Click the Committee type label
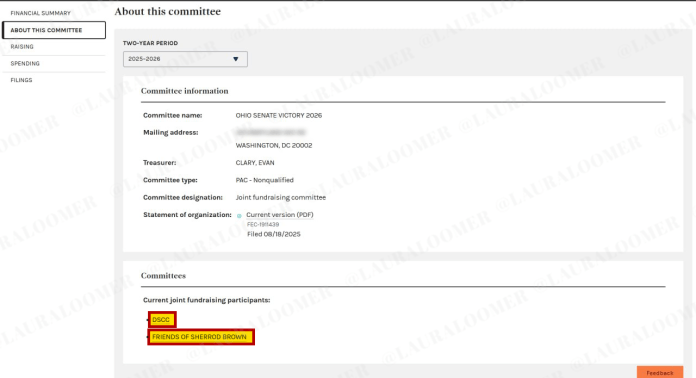Viewport: 696px width, 378px height. [x=170, y=180]
